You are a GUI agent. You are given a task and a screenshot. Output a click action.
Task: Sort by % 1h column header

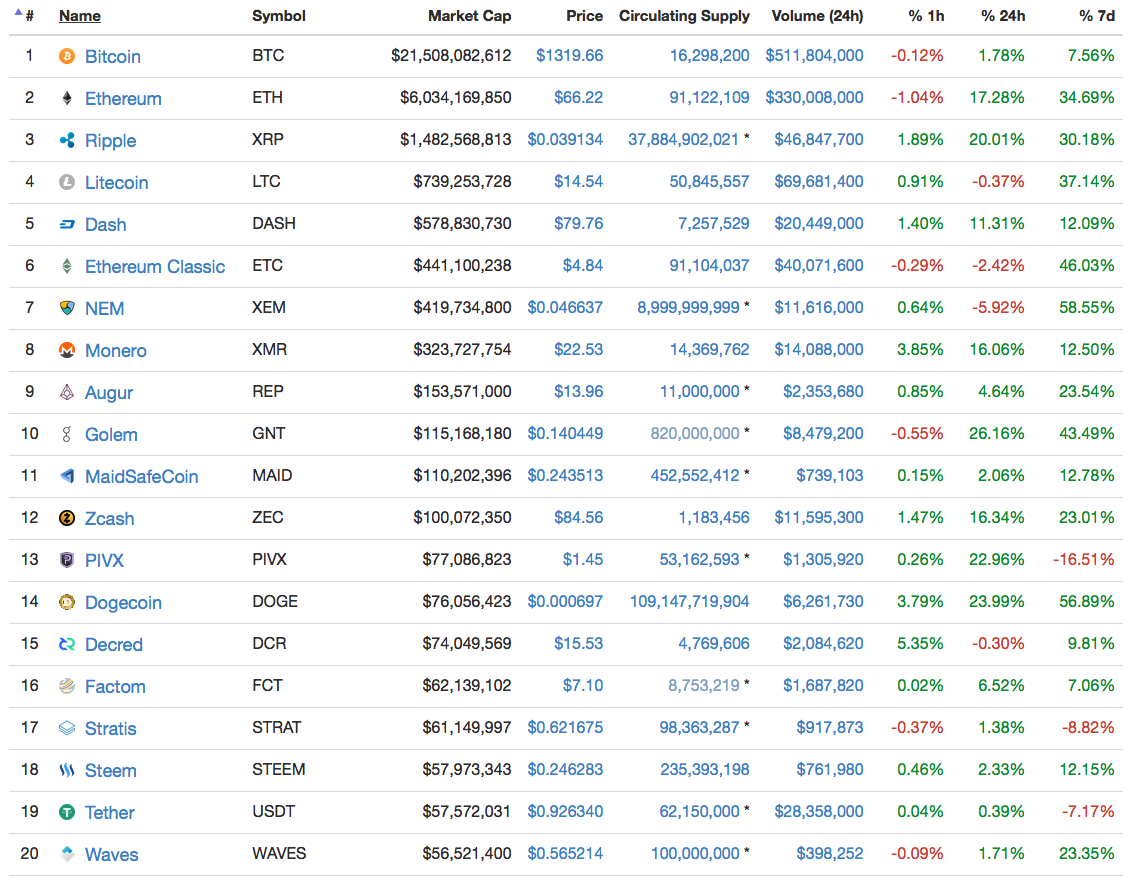927,16
